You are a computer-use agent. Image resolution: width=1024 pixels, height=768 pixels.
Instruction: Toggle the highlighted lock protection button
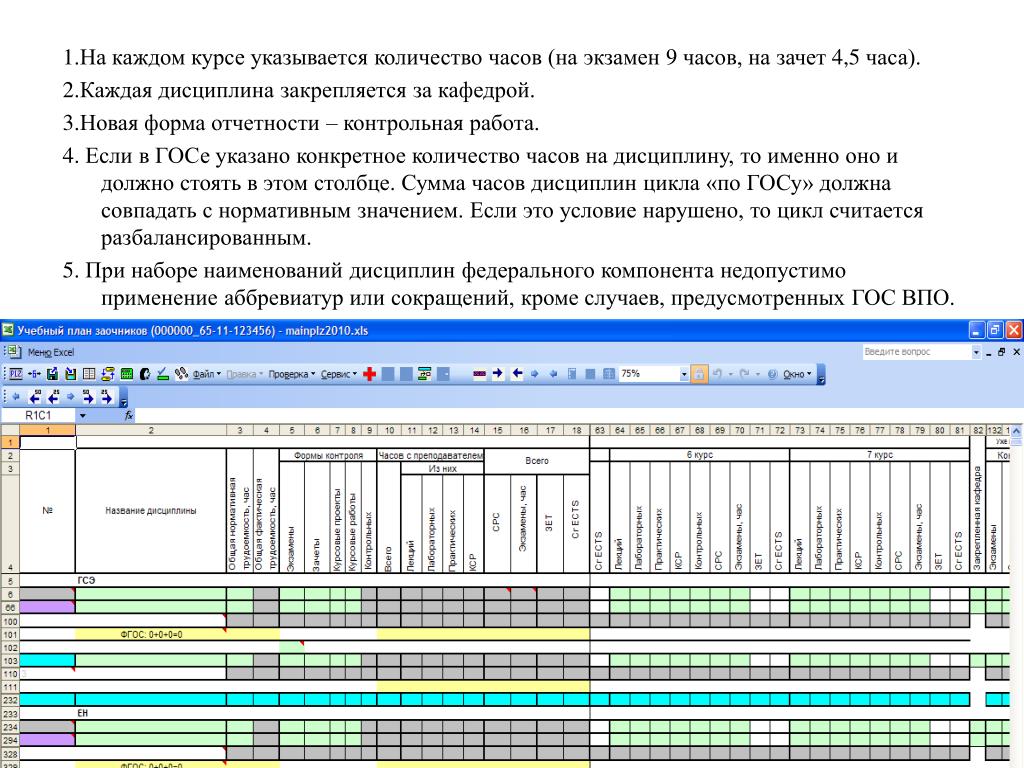(699, 374)
